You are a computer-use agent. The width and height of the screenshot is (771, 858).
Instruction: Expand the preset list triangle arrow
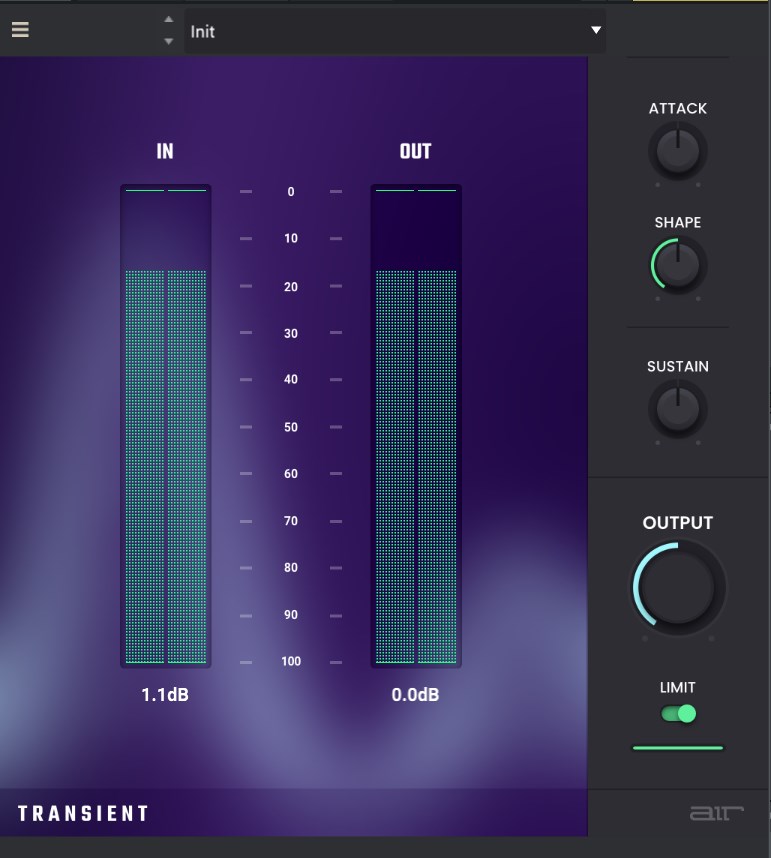(596, 30)
